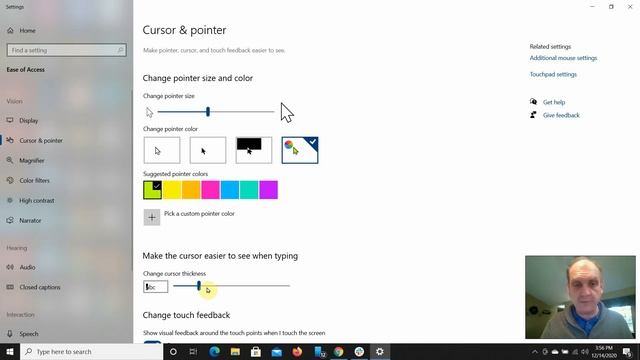The height and width of the screenshot is (360, 640).
Task: Open Additional mouse settings link
Action: [x=563, y=58]
